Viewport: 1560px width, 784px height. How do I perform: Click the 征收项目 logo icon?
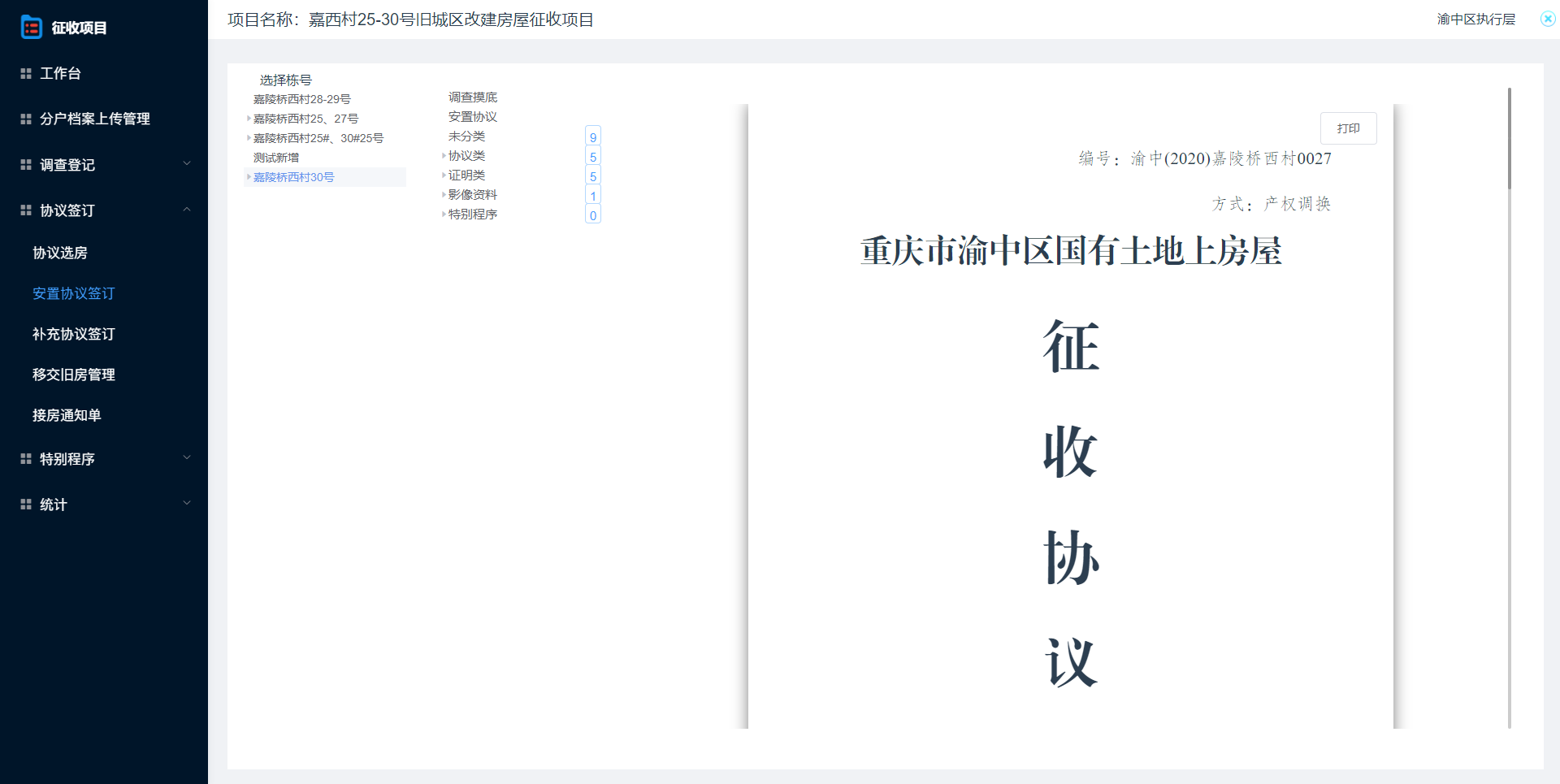pyautogui.click(x=31, y=28)
